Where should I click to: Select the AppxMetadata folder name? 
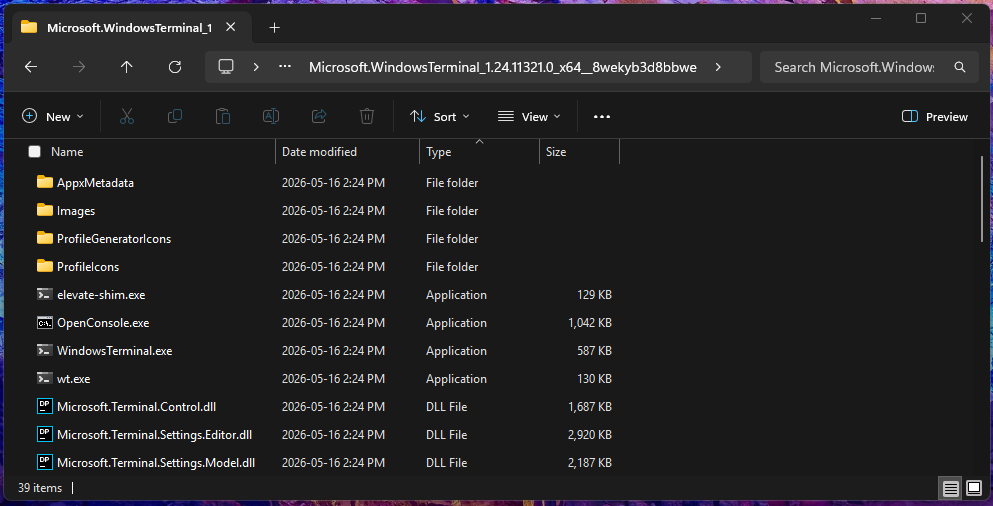[95, 183]
